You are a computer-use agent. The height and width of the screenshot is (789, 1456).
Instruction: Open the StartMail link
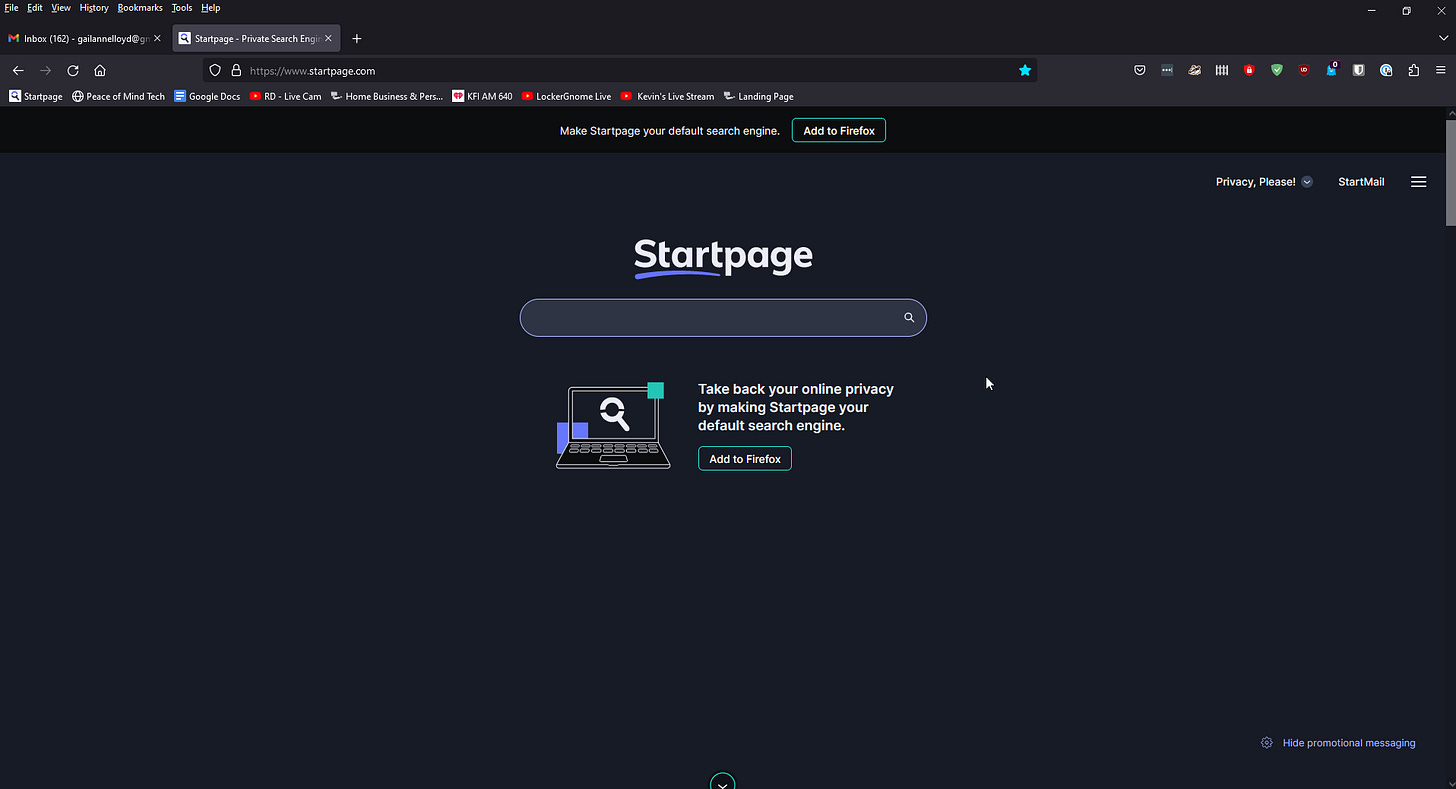click(1361, 182)
